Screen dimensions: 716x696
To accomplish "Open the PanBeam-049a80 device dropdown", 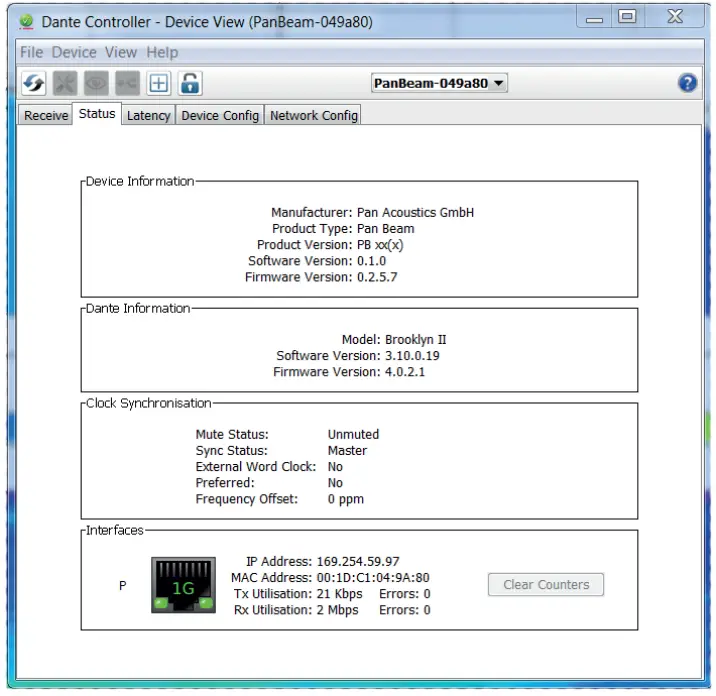I will (x=439, y=83).
